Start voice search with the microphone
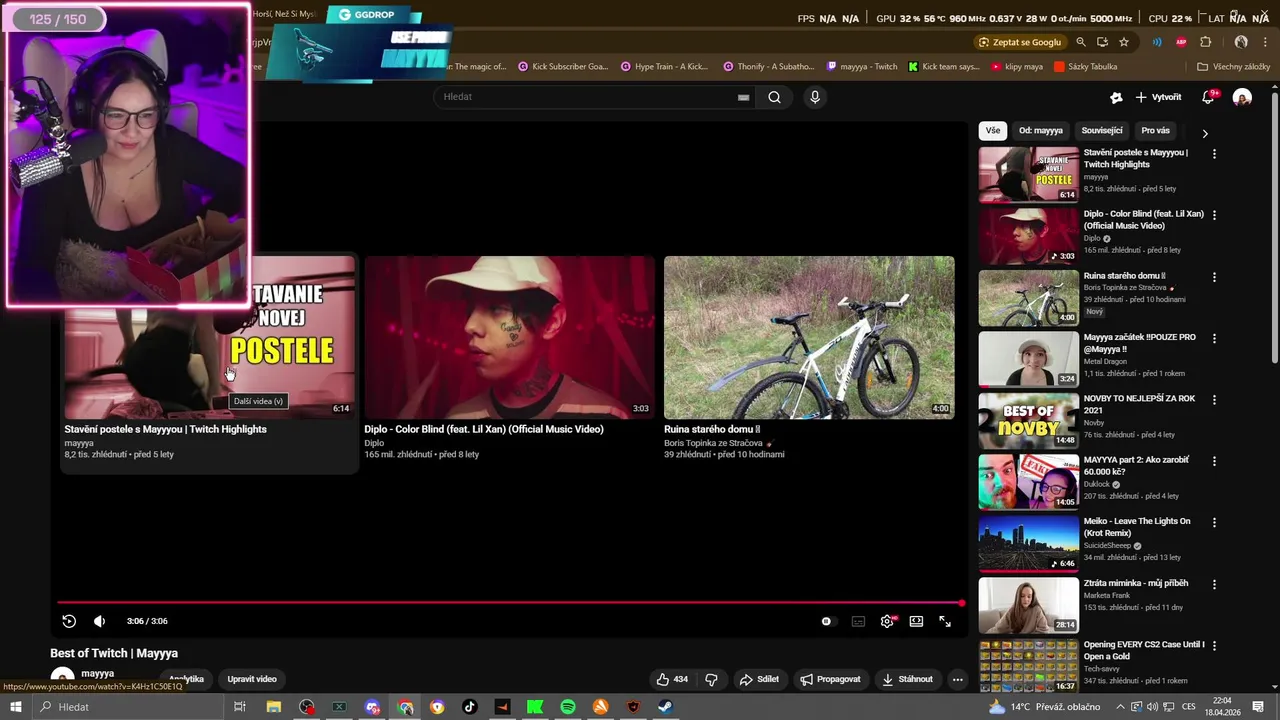This screenshot has height=720, width=1280. click(815, 97)
